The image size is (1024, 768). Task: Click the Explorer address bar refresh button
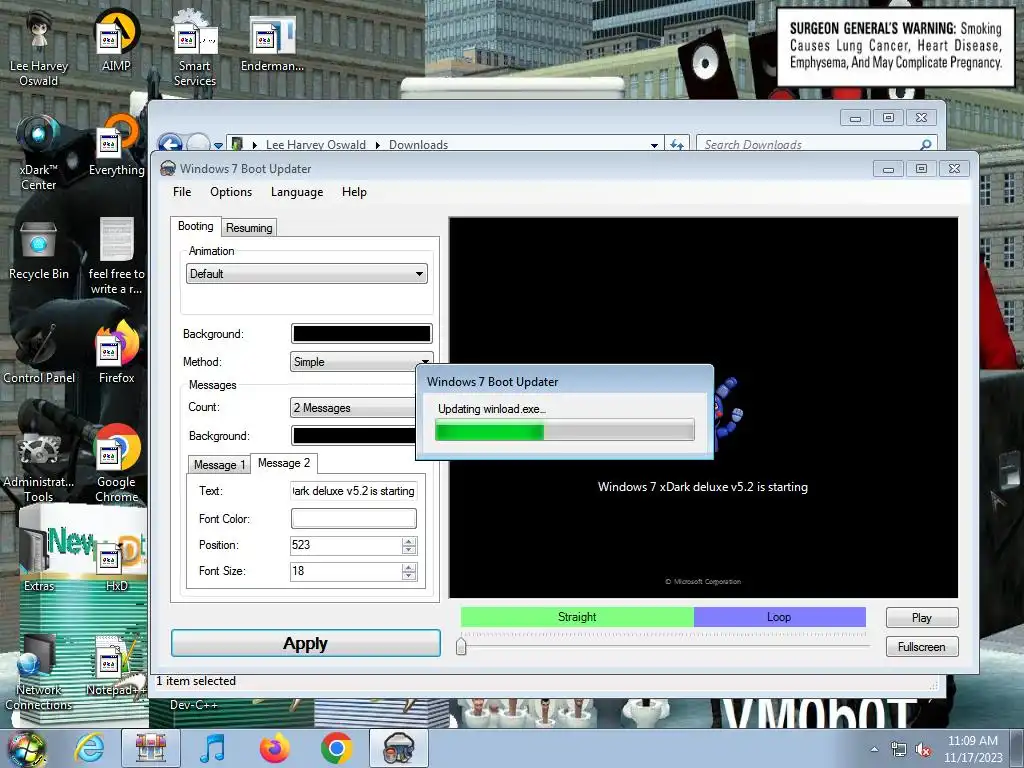pyautogui.click(x=677, y=144)
